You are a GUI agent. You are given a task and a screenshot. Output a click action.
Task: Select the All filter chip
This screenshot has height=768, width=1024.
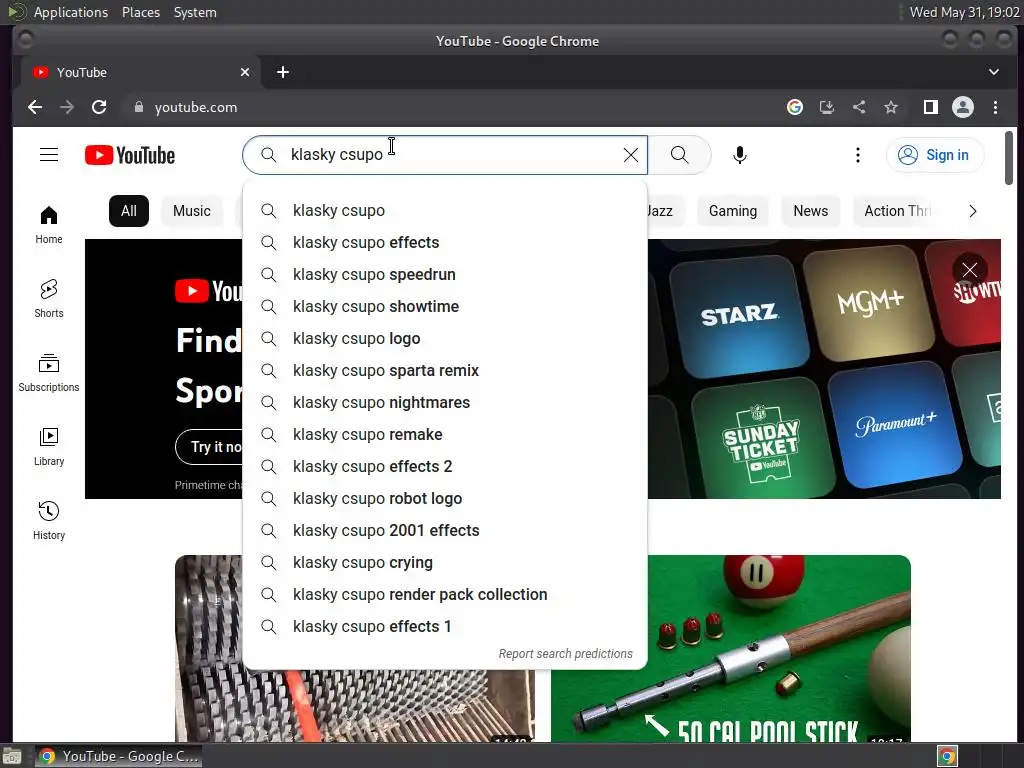point(129,211)
